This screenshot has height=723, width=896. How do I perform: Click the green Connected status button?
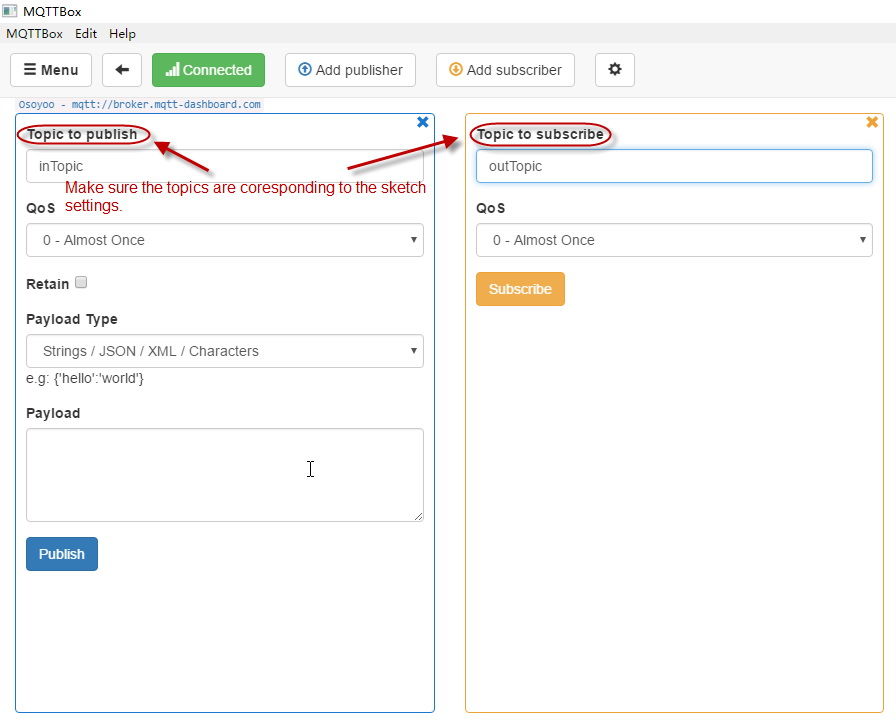[208, 70]
